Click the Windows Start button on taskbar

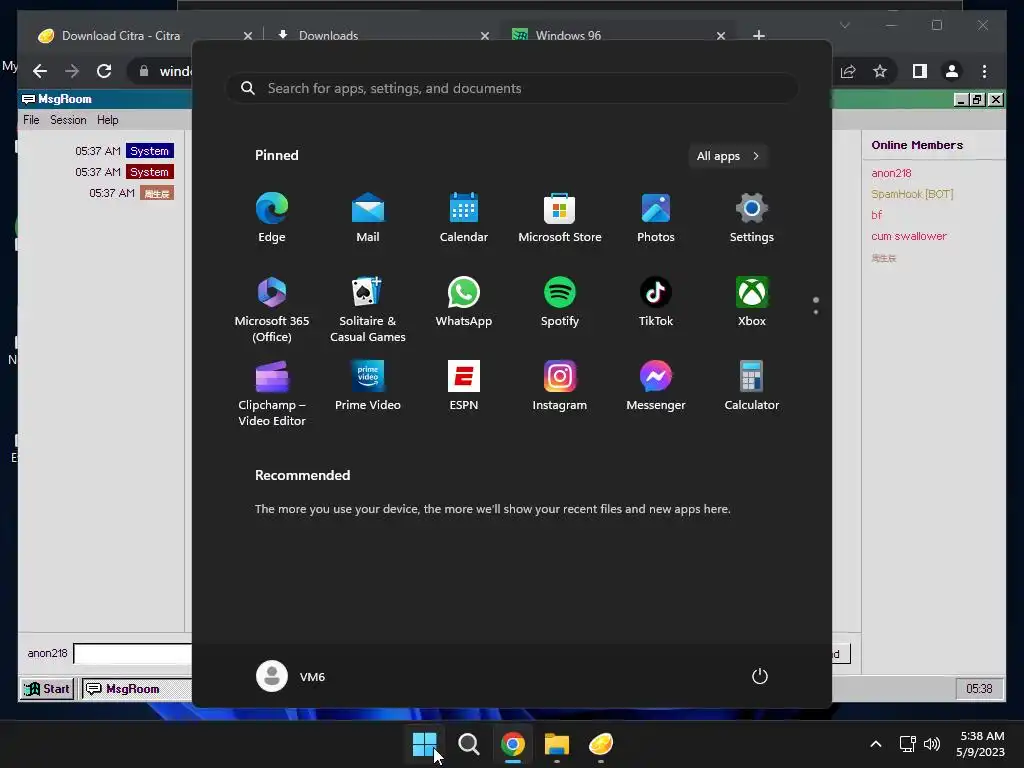point(424,743)
